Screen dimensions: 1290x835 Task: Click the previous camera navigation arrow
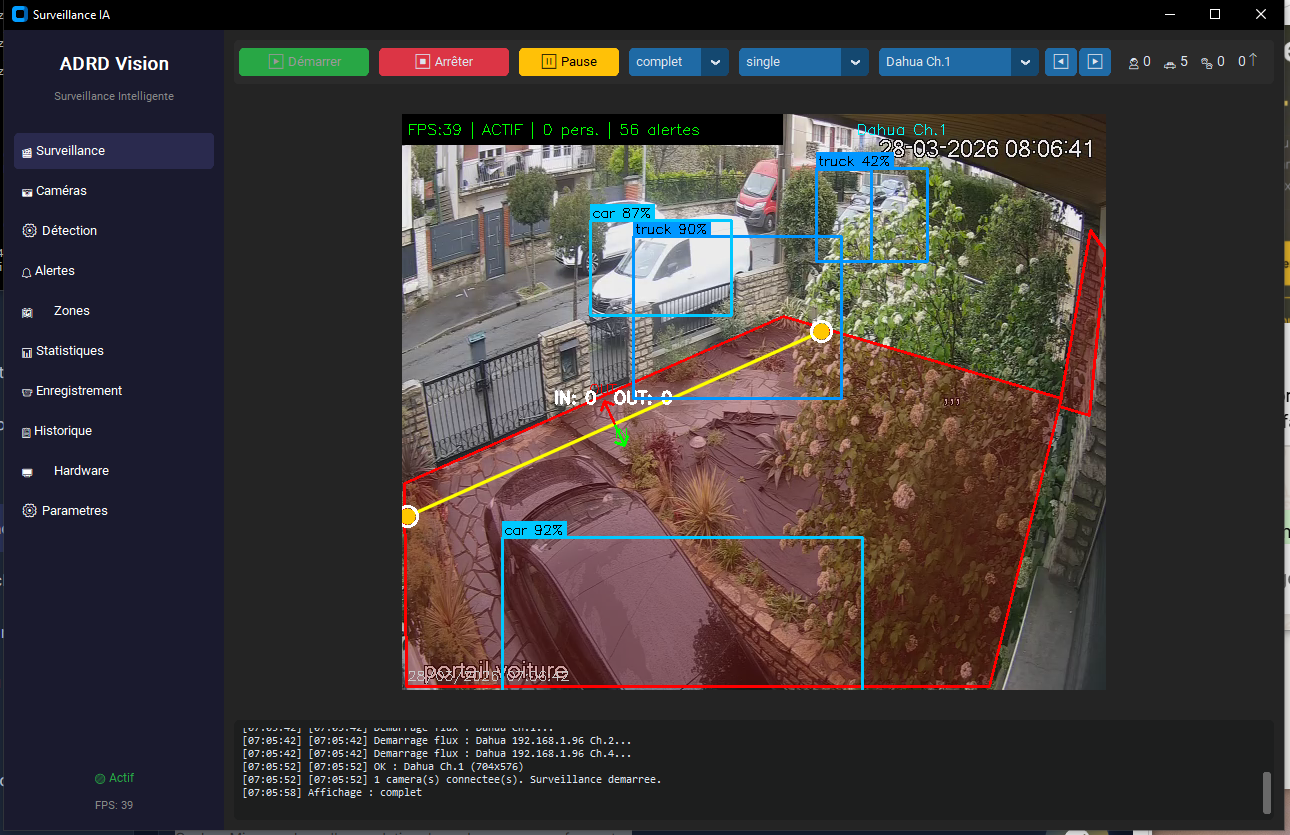(x=1060, y=61)
